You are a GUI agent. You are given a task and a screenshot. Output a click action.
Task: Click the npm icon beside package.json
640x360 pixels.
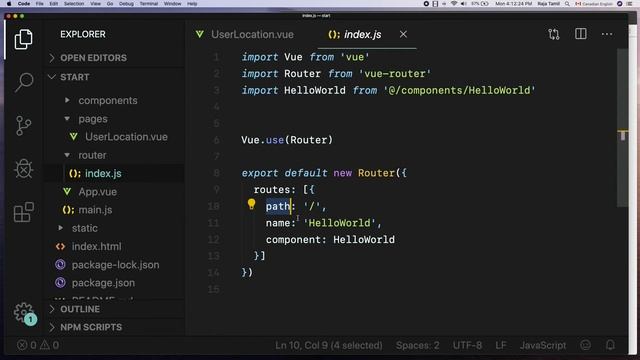click(60, 282)
